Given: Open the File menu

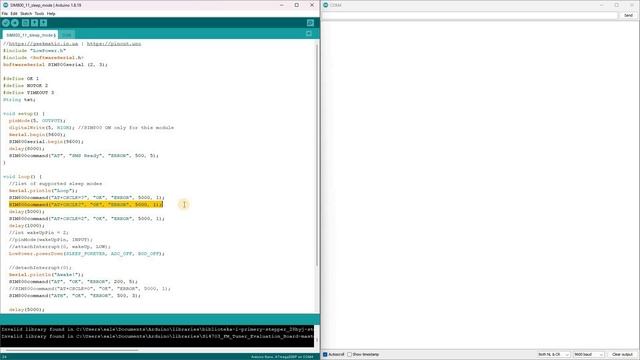Looking at the screenshot, I should point(4,13).
